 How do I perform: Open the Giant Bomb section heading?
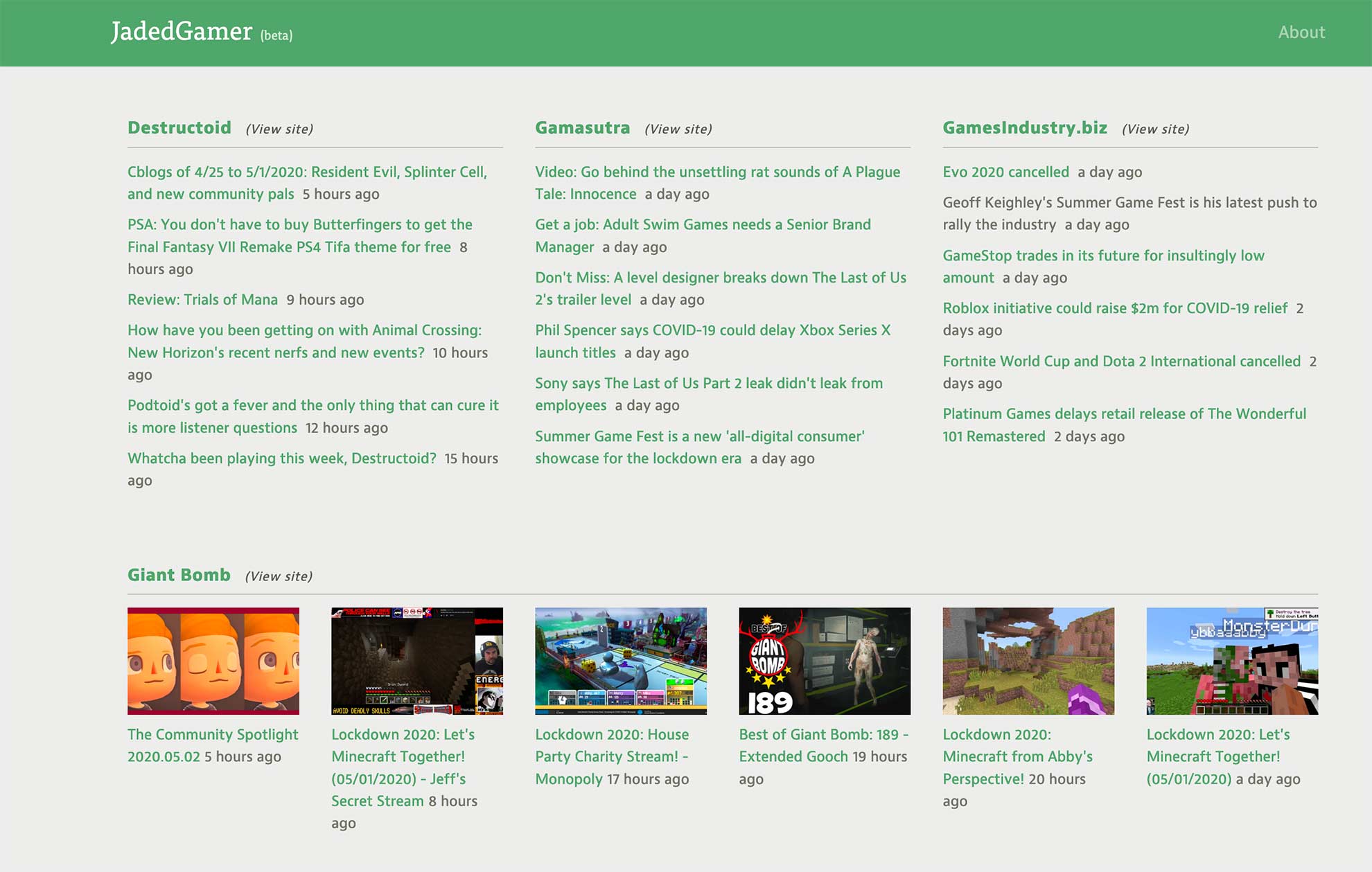click(x=179, y=575)
